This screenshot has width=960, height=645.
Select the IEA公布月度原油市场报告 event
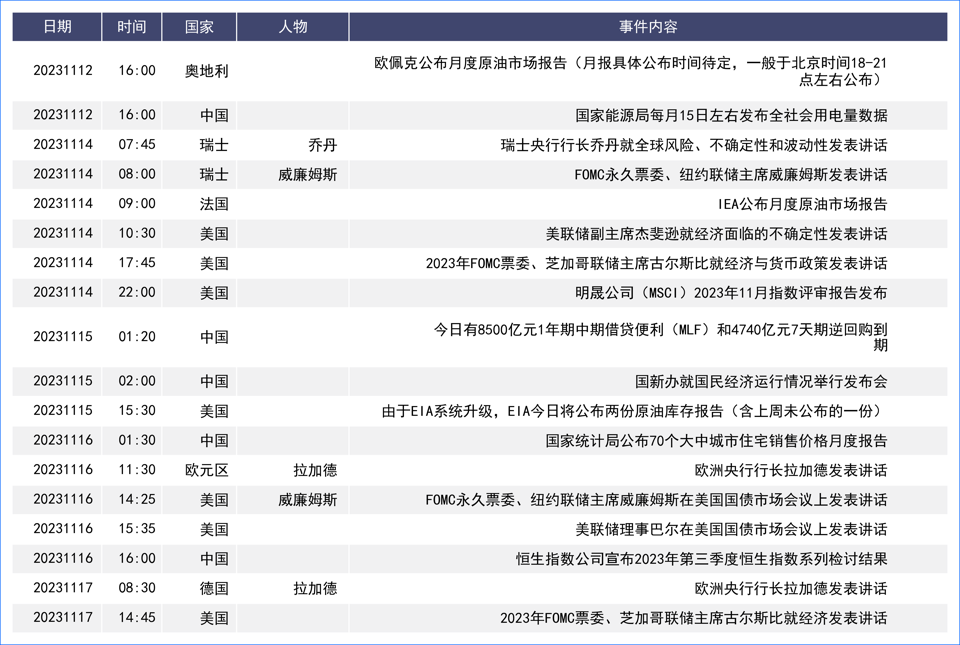click(803, 204)
